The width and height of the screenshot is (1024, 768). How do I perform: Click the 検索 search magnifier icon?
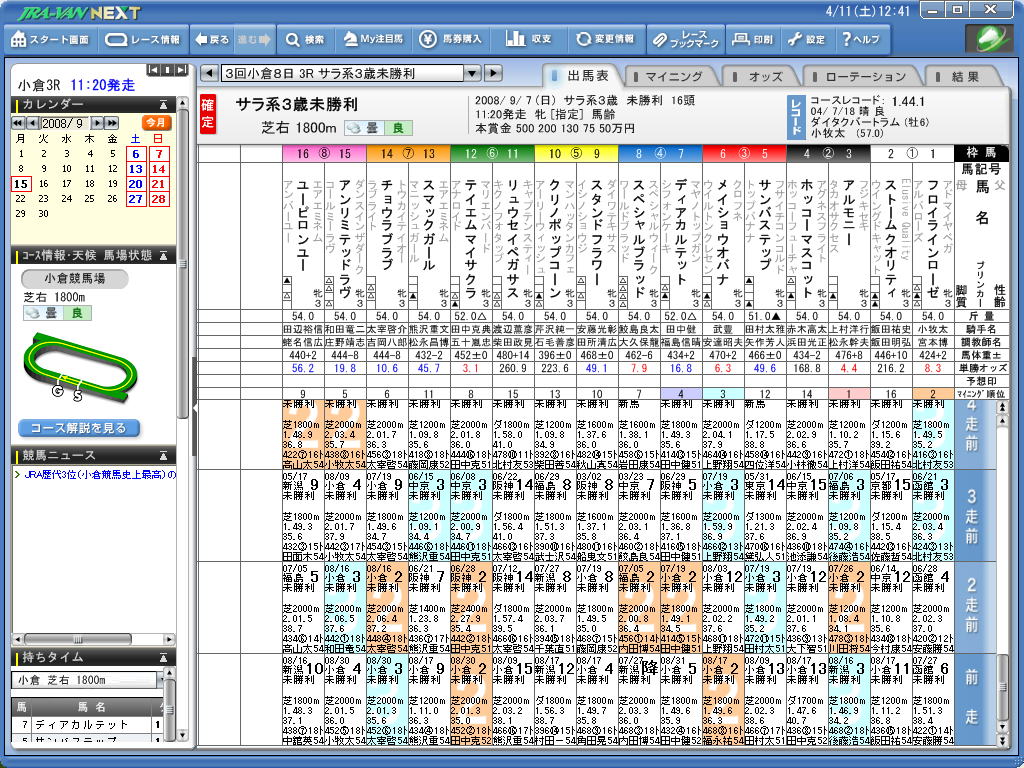pyautogui.click(x=304, y=40)
